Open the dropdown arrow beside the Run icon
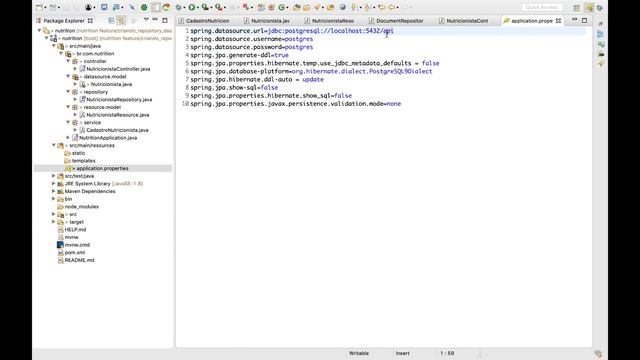The width and height of the screenshot is (640, 360). click(198, 8)
